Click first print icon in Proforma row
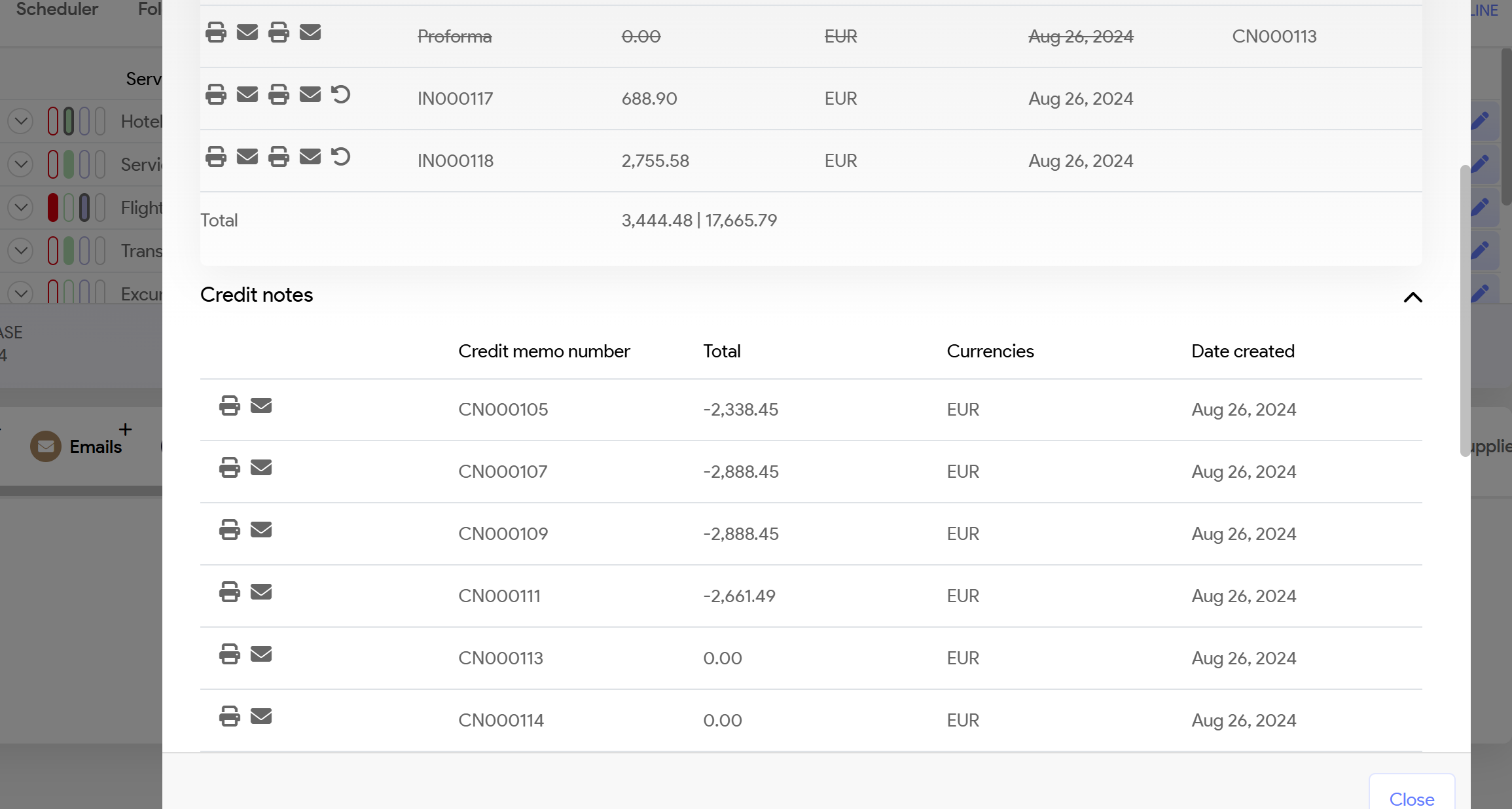 216,33
